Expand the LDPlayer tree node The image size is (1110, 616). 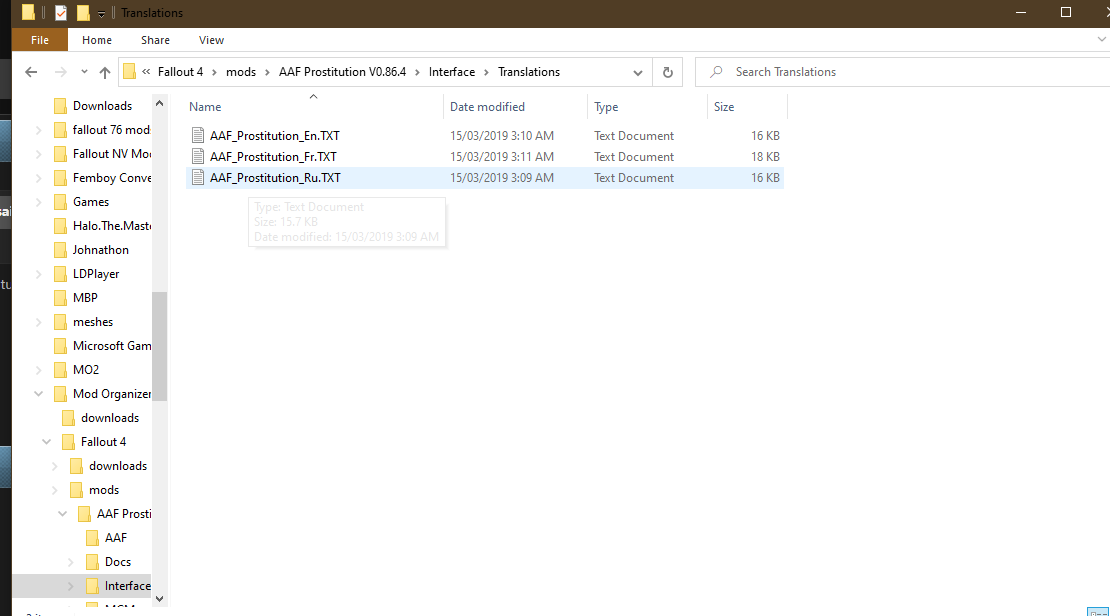[39, 275]
